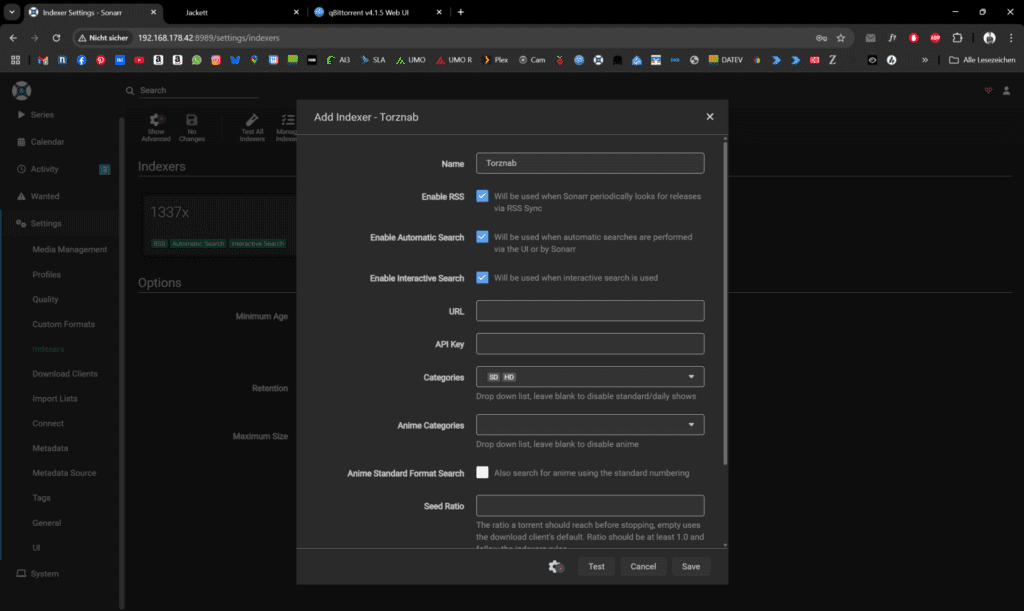1024x611 pixels.
Task: Focus the URL input field
Action: (590, 311)
